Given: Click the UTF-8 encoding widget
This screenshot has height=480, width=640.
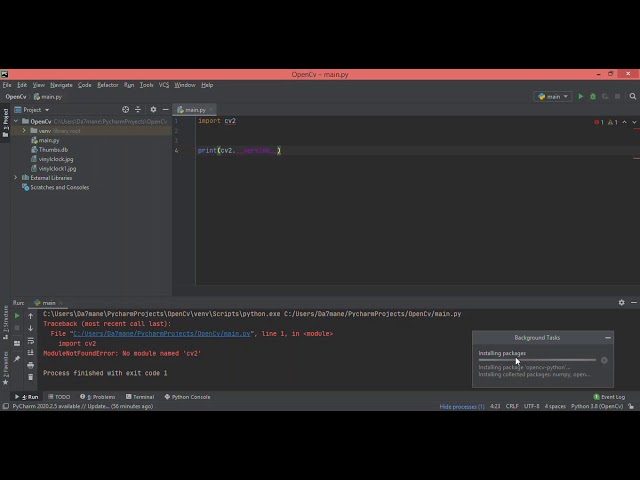Looking at the screenshot, I should [531, 407].
